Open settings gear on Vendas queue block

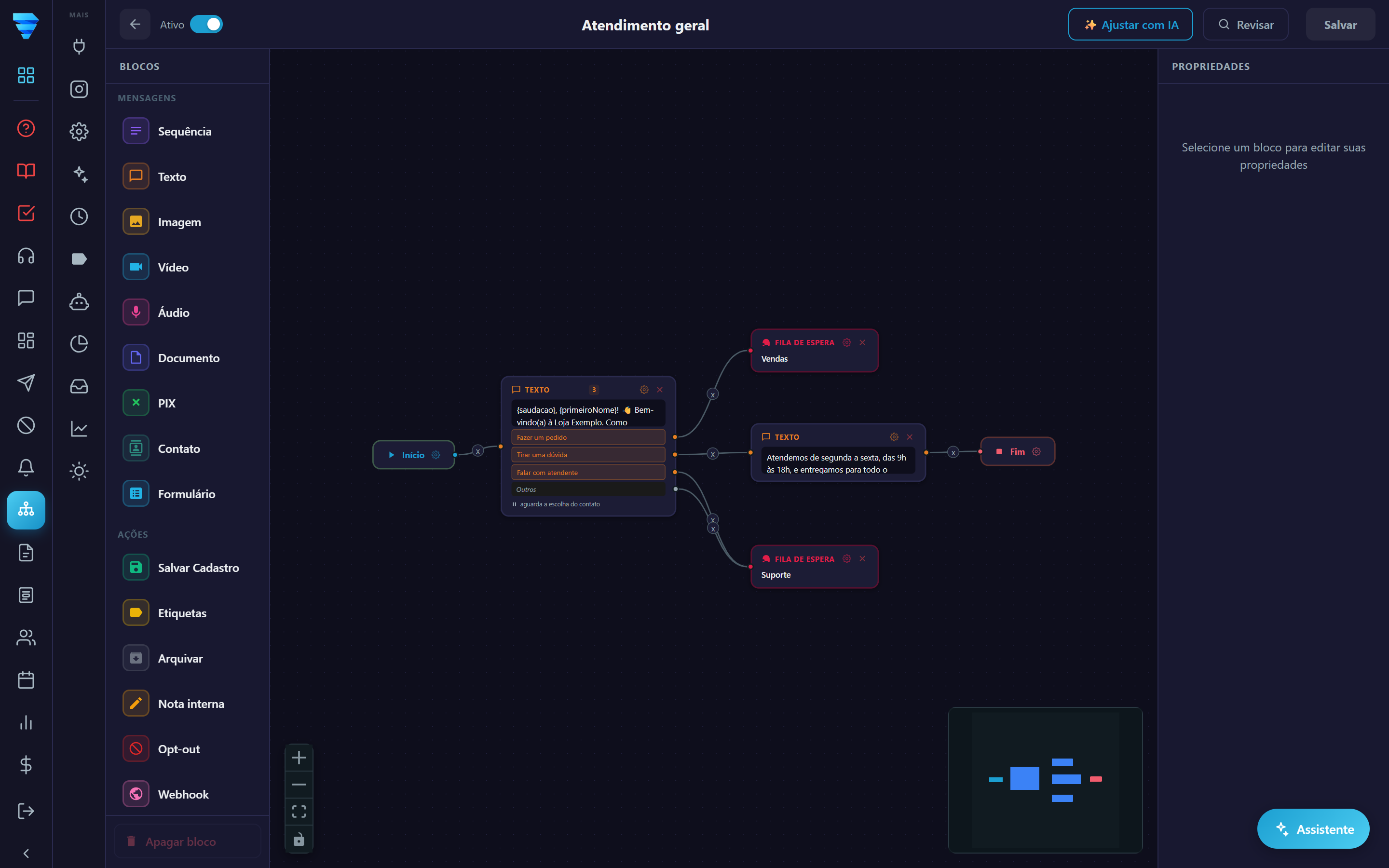(x=846, y=342)
